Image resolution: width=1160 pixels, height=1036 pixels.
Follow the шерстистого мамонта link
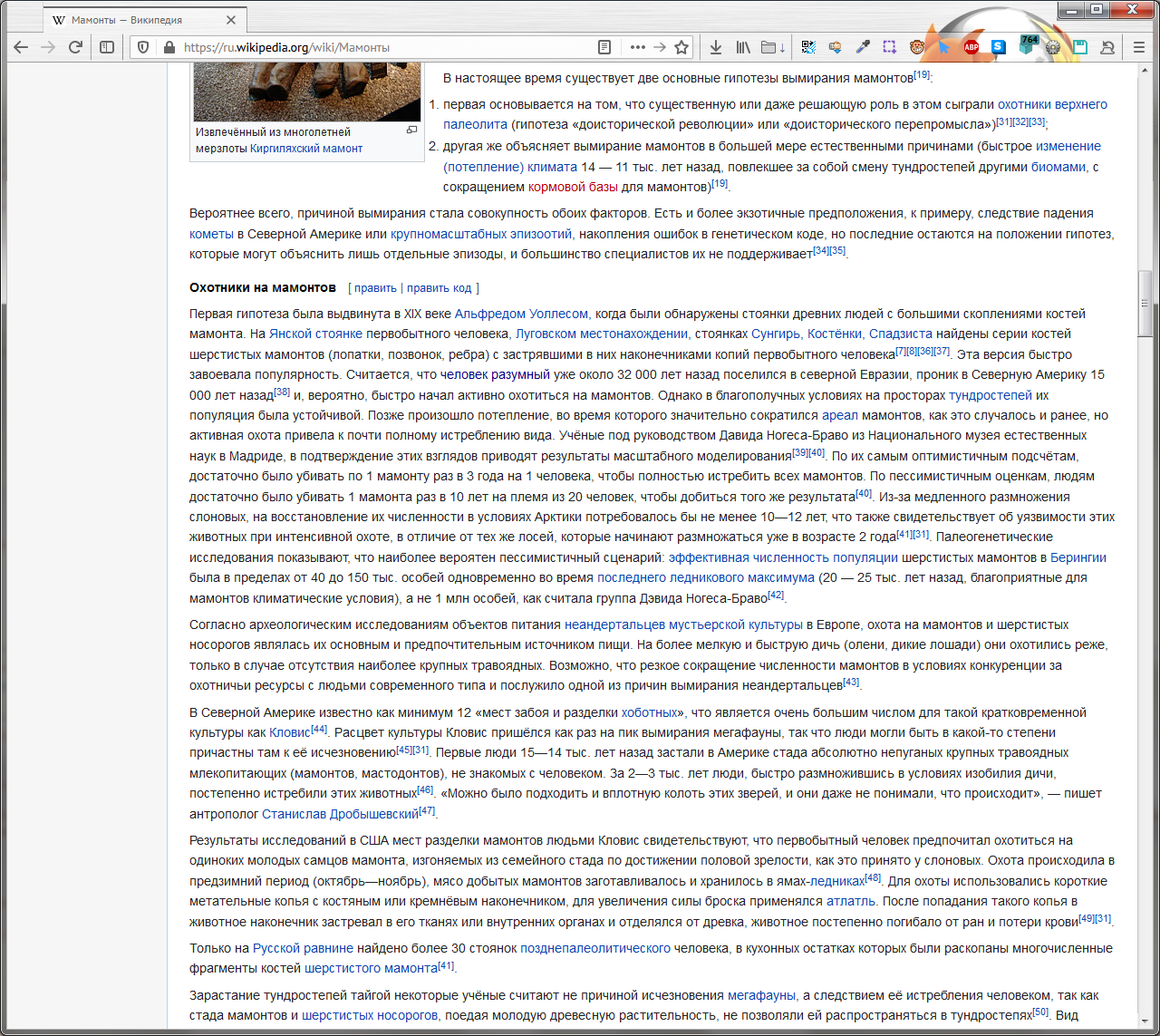[371, 968]
